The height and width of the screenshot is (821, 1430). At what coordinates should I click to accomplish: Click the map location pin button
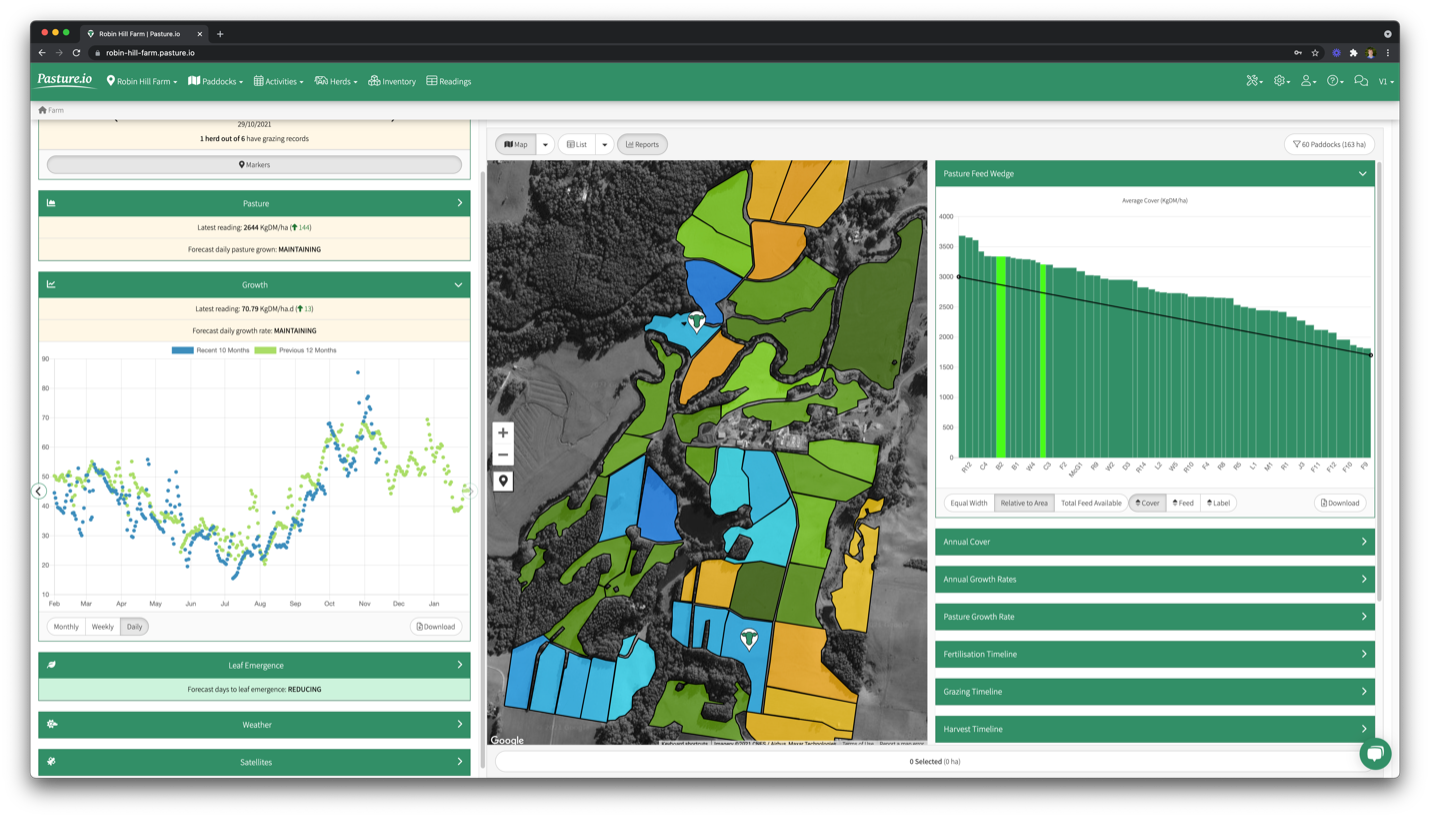click(x=503, y=481)
